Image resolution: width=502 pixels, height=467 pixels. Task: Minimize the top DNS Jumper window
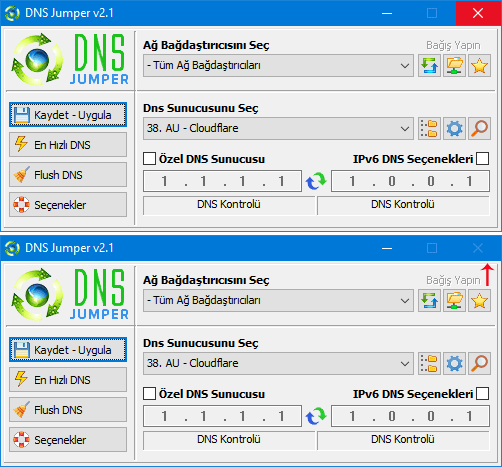(x=387, y=13)
